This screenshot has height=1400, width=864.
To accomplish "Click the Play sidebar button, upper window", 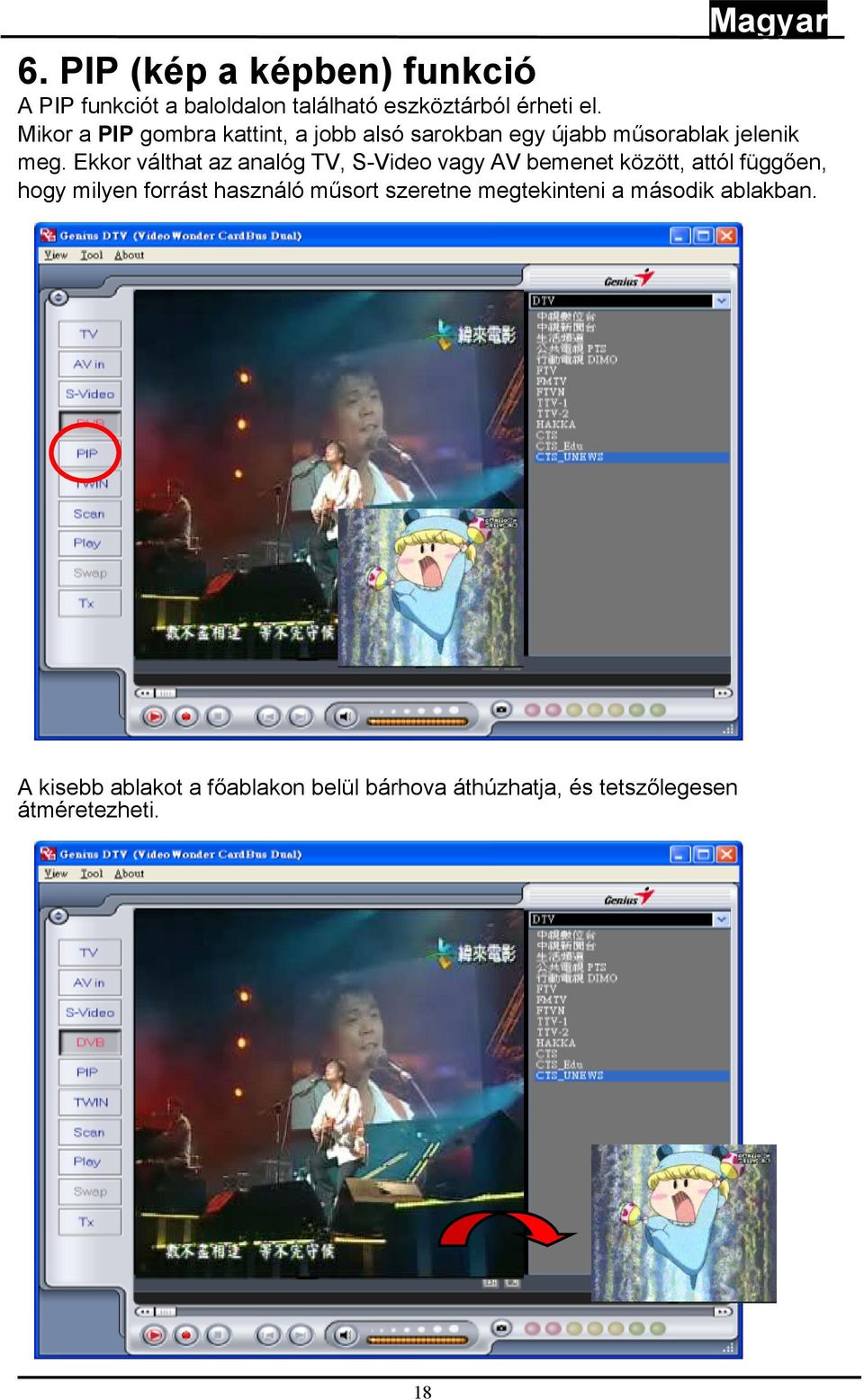I will [89, 543].
